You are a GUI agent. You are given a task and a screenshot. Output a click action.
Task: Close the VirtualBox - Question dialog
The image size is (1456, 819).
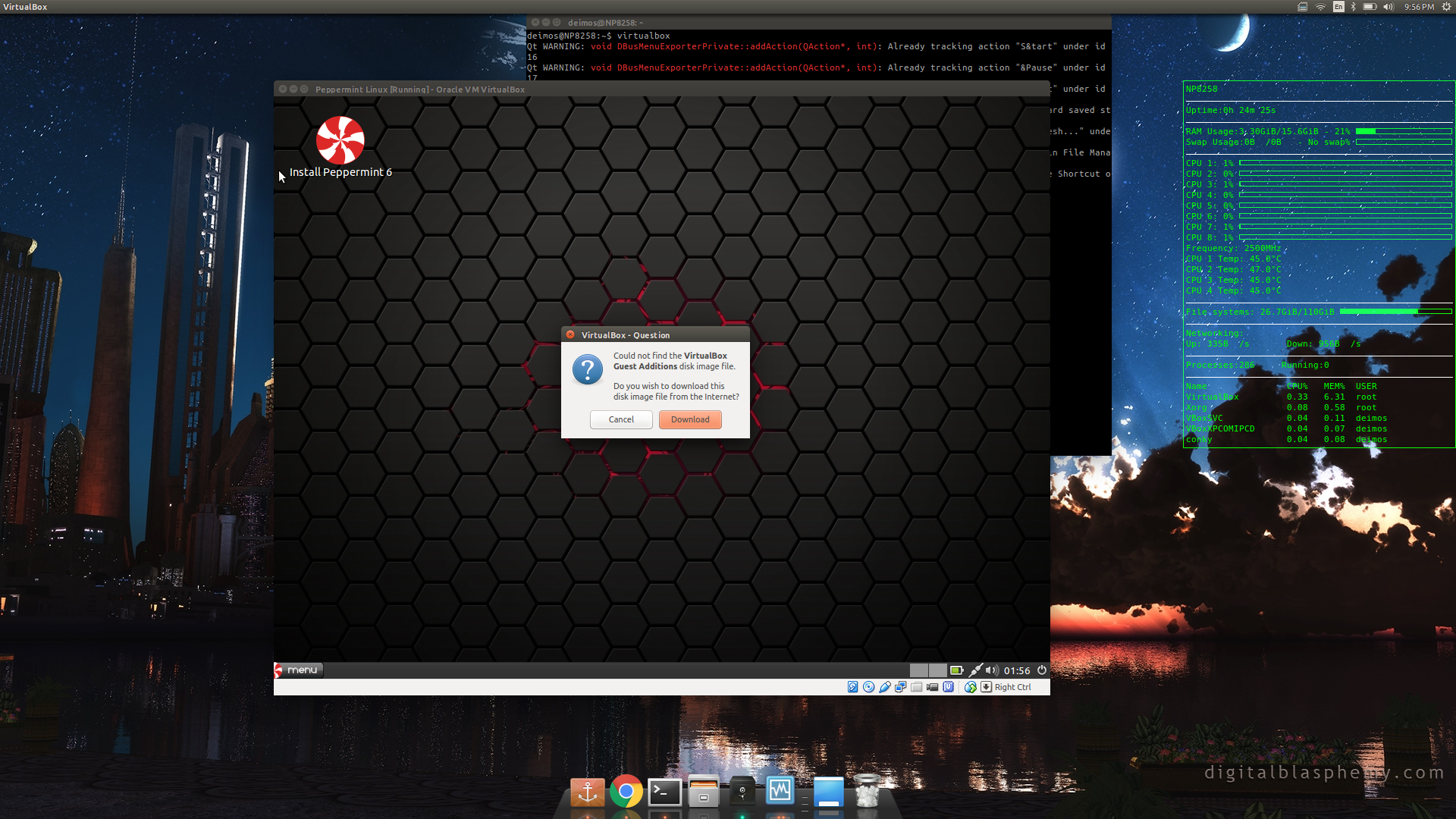pos(570,334)
